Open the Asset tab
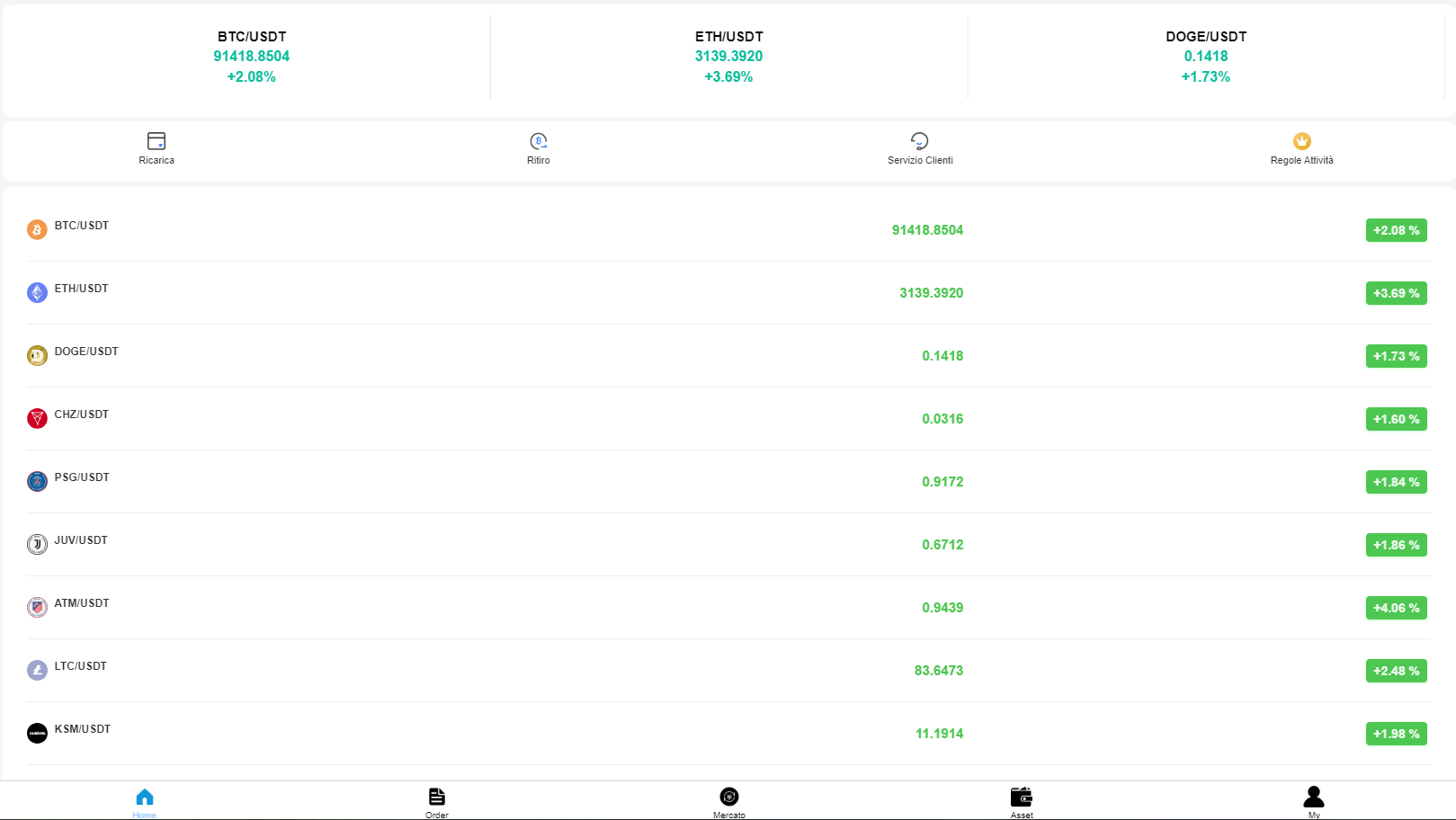Viewport: 1456px width, 820px height. click(1022, 800)
